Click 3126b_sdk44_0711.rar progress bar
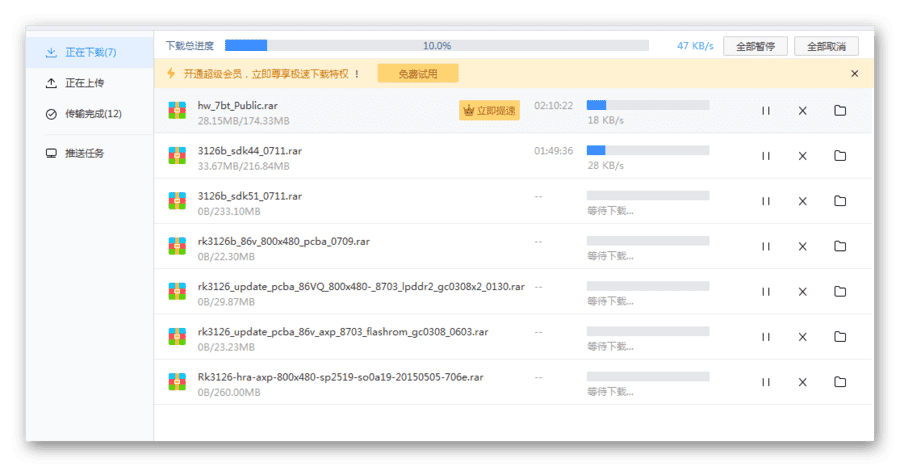 (648, 150)
